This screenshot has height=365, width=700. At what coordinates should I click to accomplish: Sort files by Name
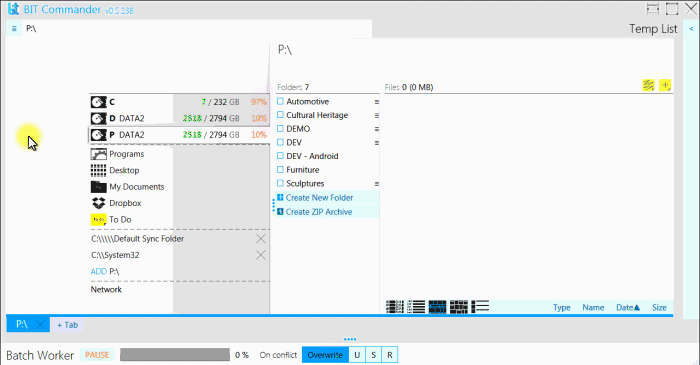click(x=593, y=307)
